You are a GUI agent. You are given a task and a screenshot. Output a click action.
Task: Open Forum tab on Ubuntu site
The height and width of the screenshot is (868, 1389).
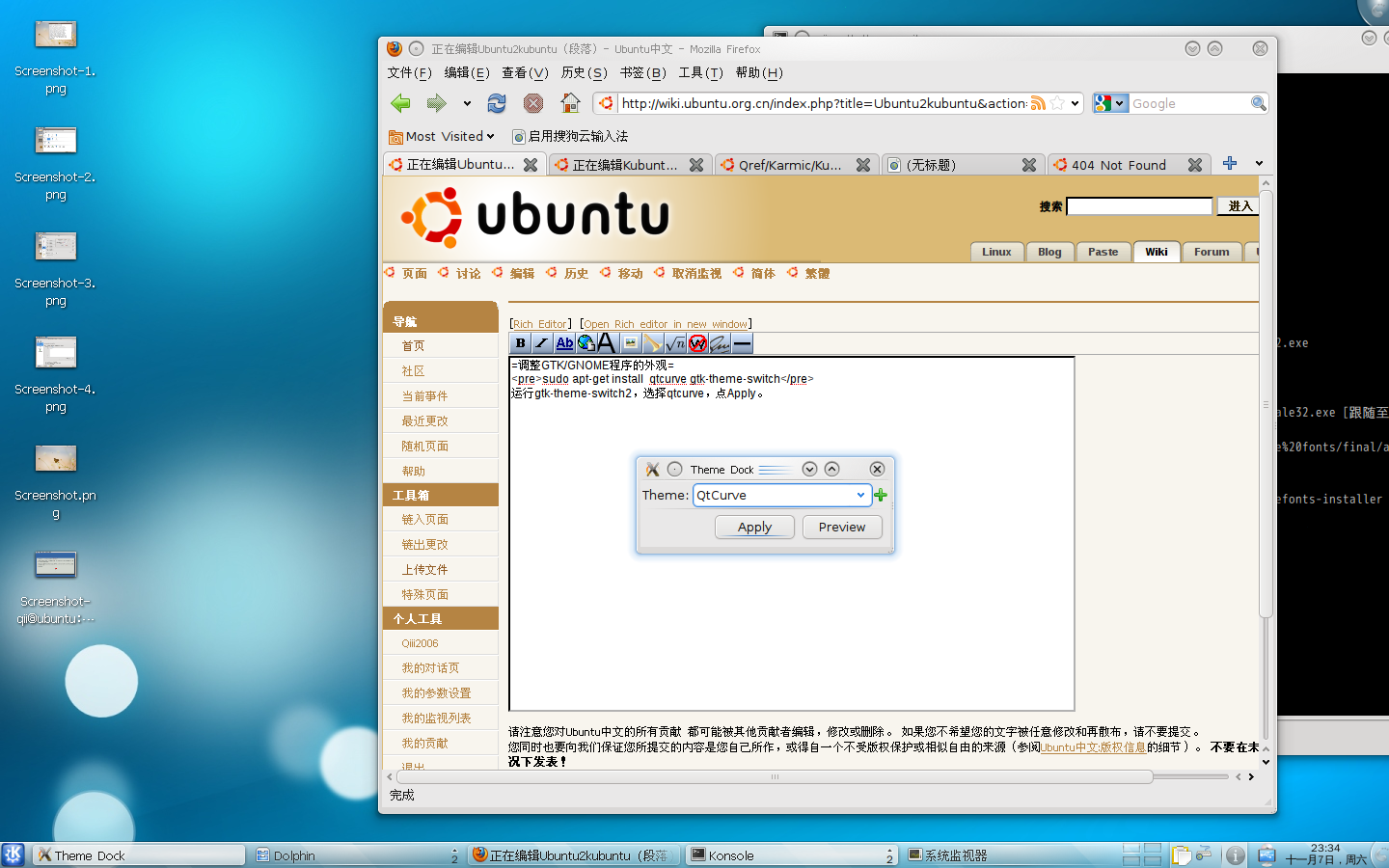click(x=1212, y=252)
